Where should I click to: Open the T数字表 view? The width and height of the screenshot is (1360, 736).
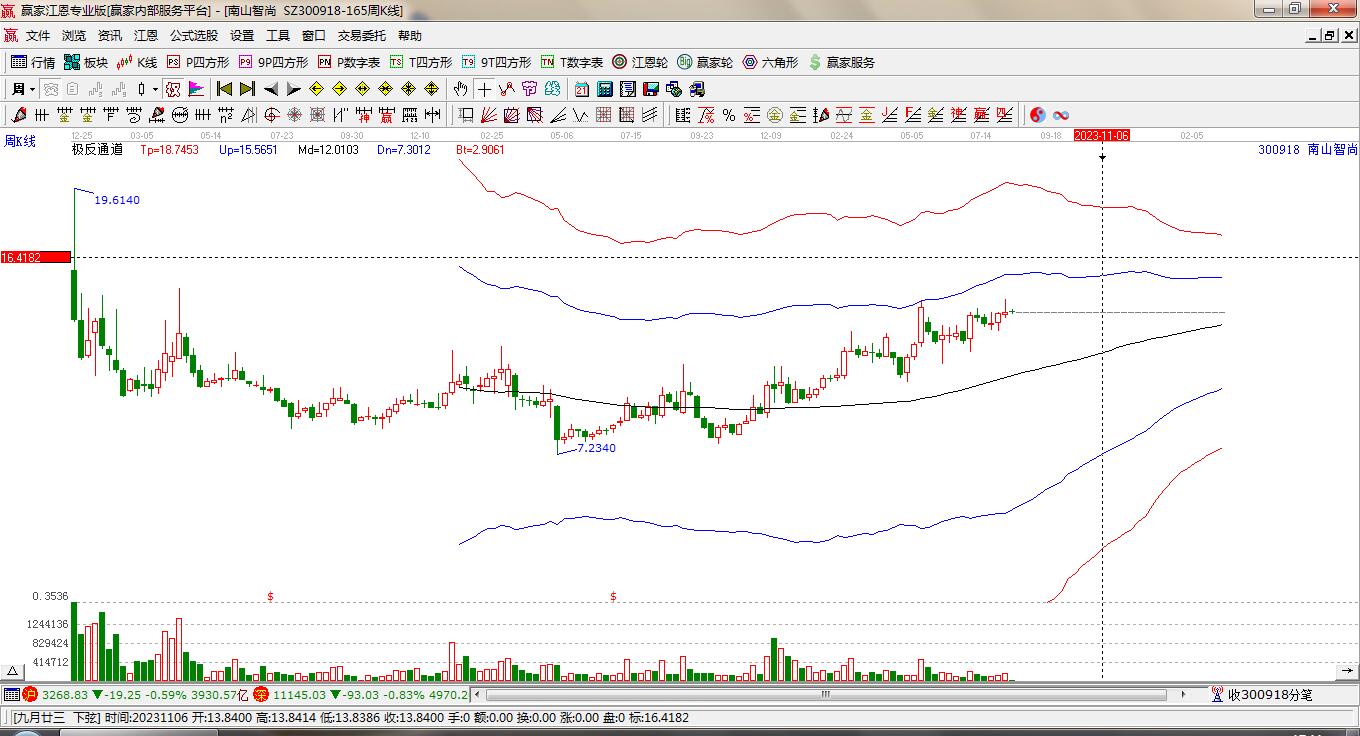572,62
